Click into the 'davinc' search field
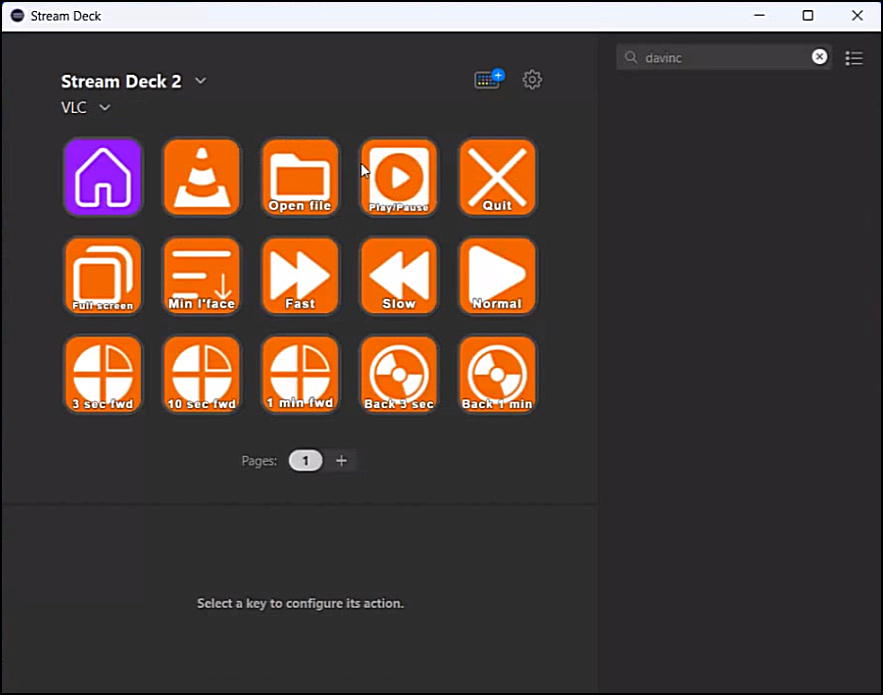Screen dimensions: 883x695 click(x=724, y=57)
